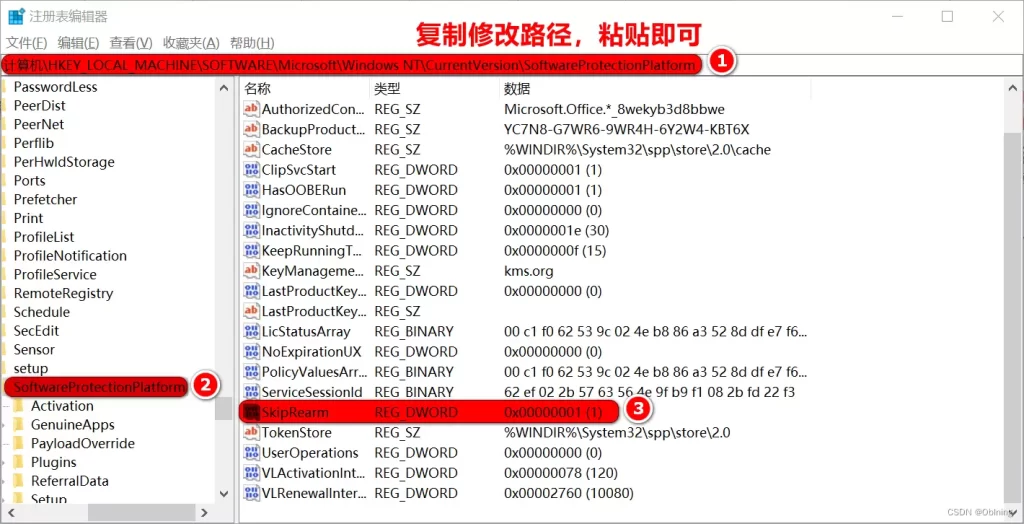Click the string icon next to CacheStore

(x=251, y=149)
